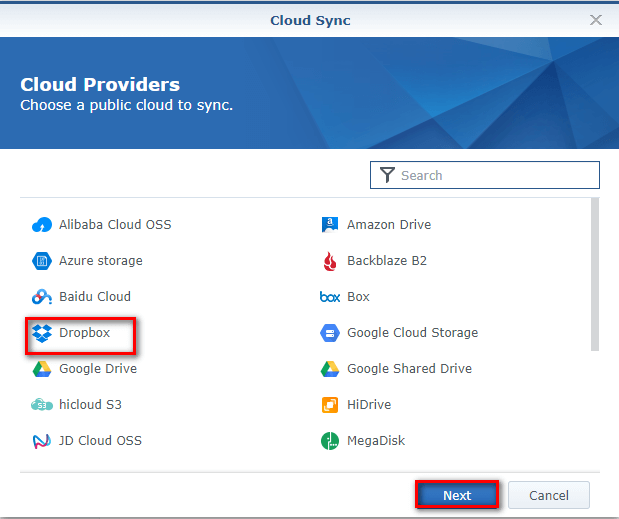Image resolution: width=619 pixels, height=519 pixels.
Task: Click the filter funnel icon in search
Action: (x=387, y=176)
